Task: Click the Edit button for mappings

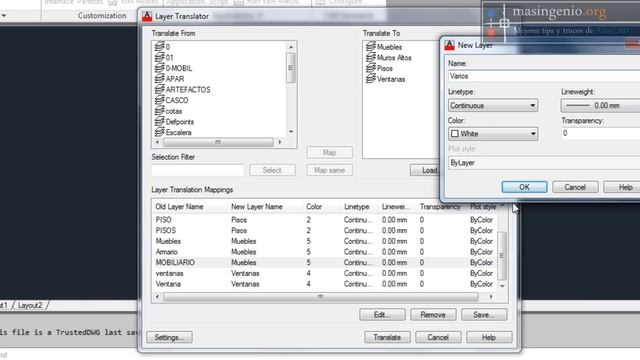Action: click(x=382, y=315)
